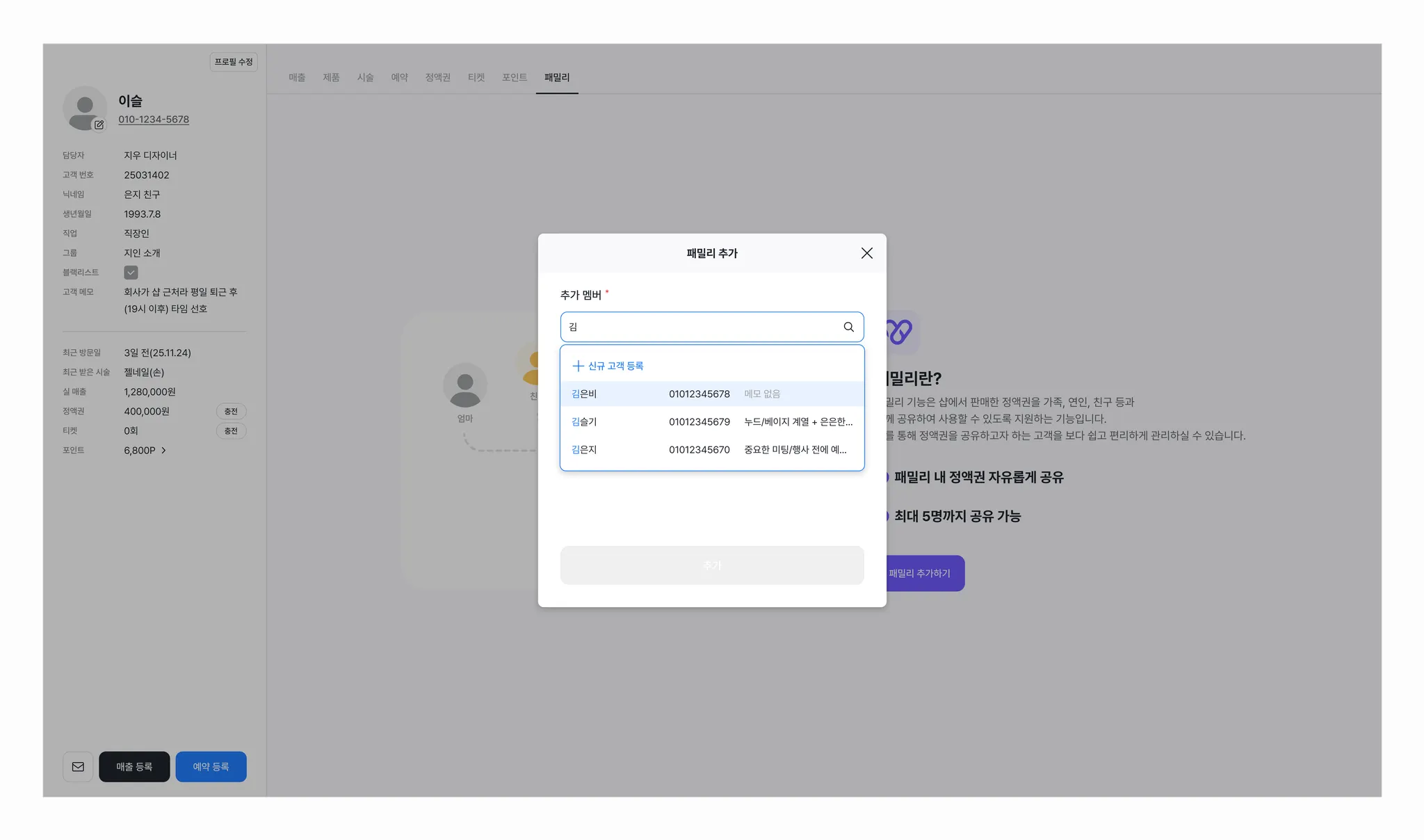Click the 충전 button next to 정액권

pyautogui.click(x=231, y=412)
